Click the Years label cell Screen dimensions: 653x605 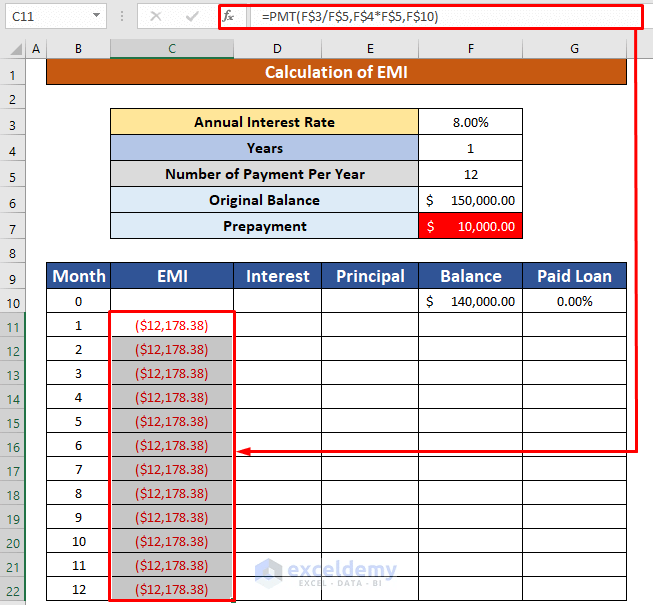tap(264, 148)
